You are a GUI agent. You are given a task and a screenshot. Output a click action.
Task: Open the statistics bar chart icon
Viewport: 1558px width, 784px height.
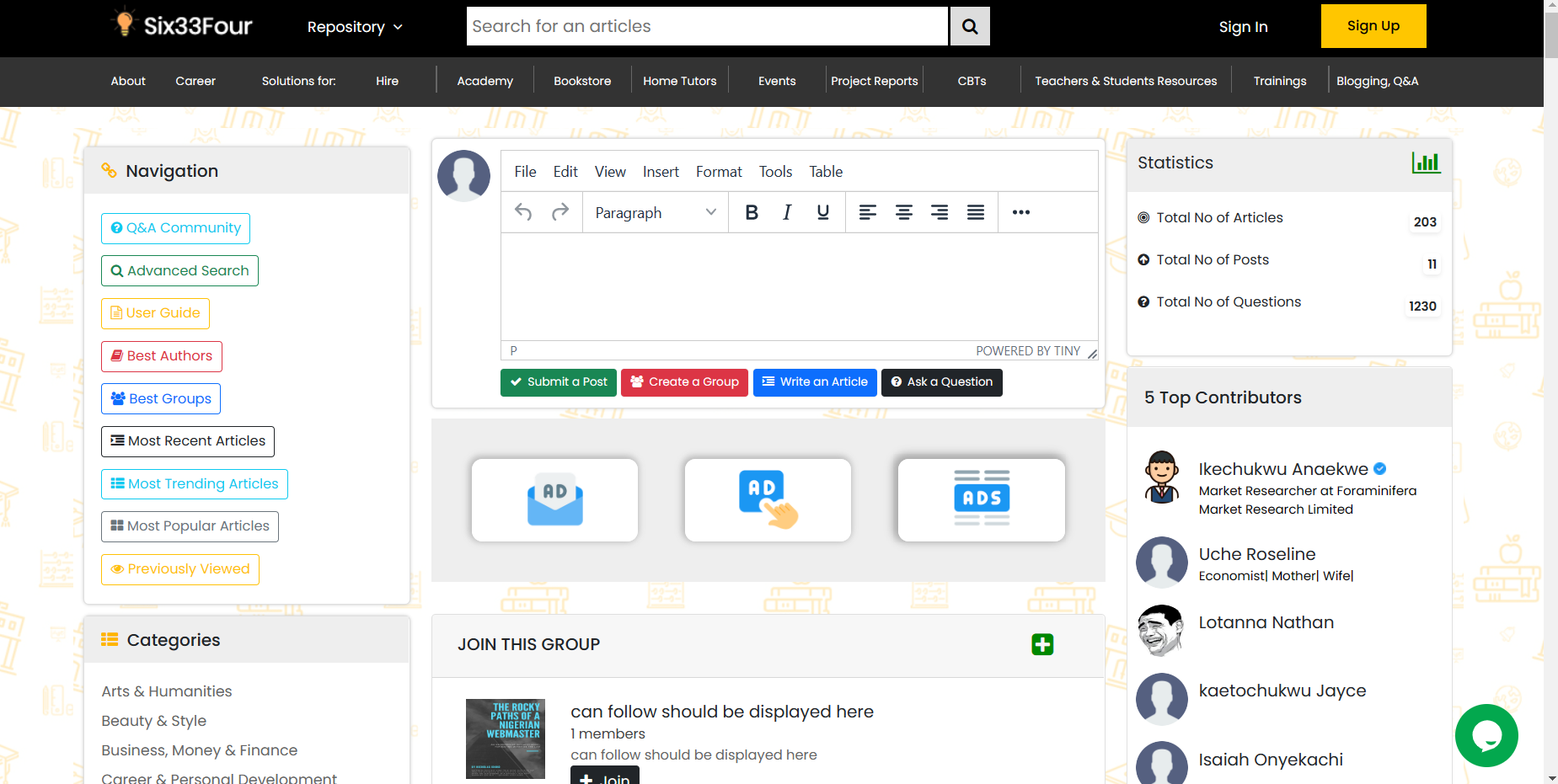[1426, 163]
